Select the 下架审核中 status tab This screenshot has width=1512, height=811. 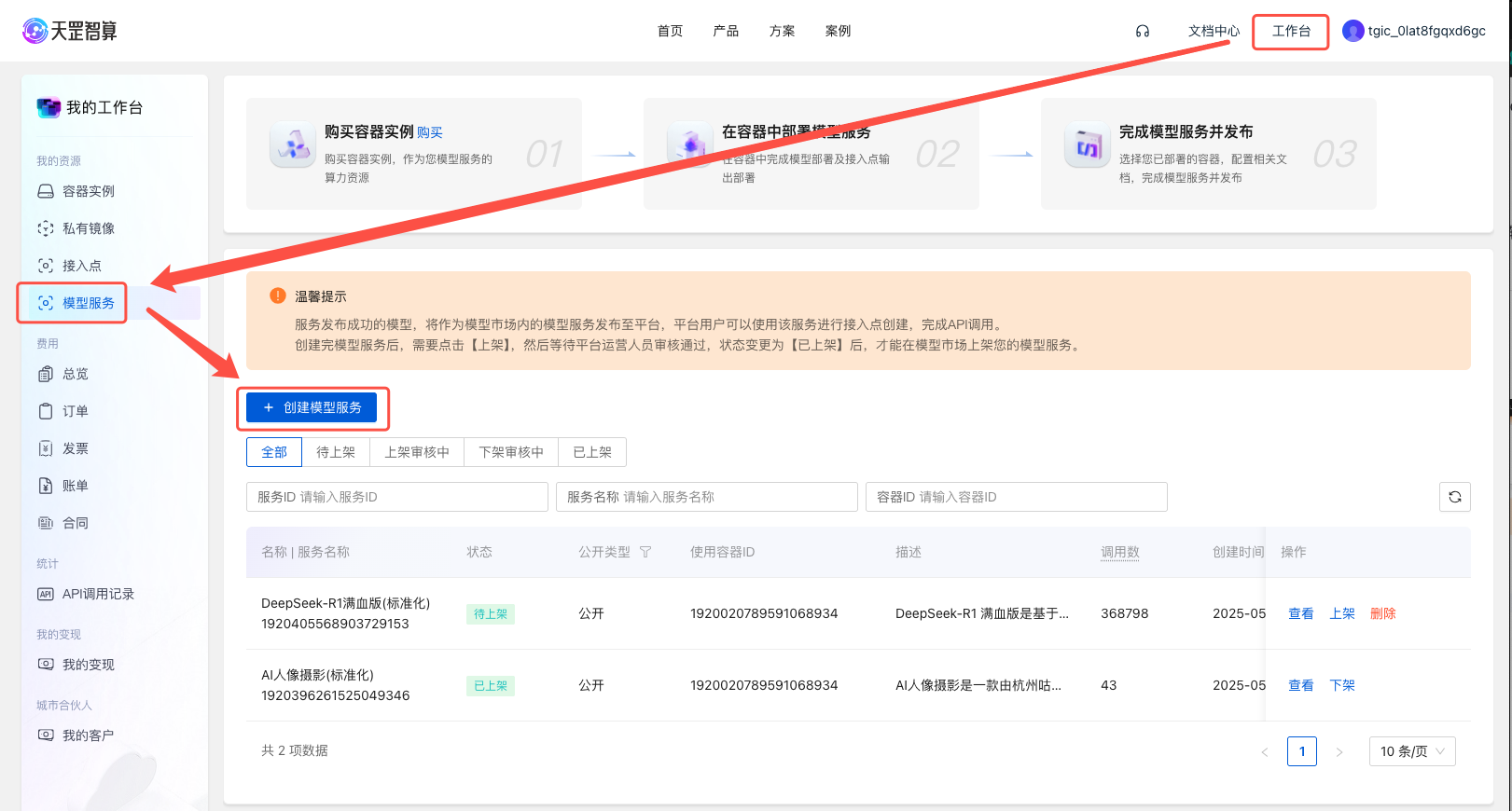[511, 452]
